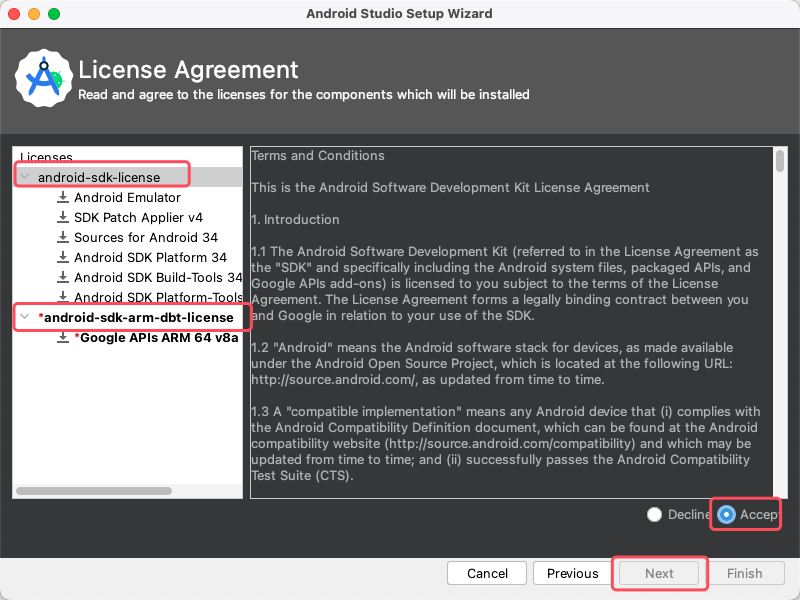Click the '1. Introduction' heading in license text
Viewport: 800px width, 600px height.
295,219
